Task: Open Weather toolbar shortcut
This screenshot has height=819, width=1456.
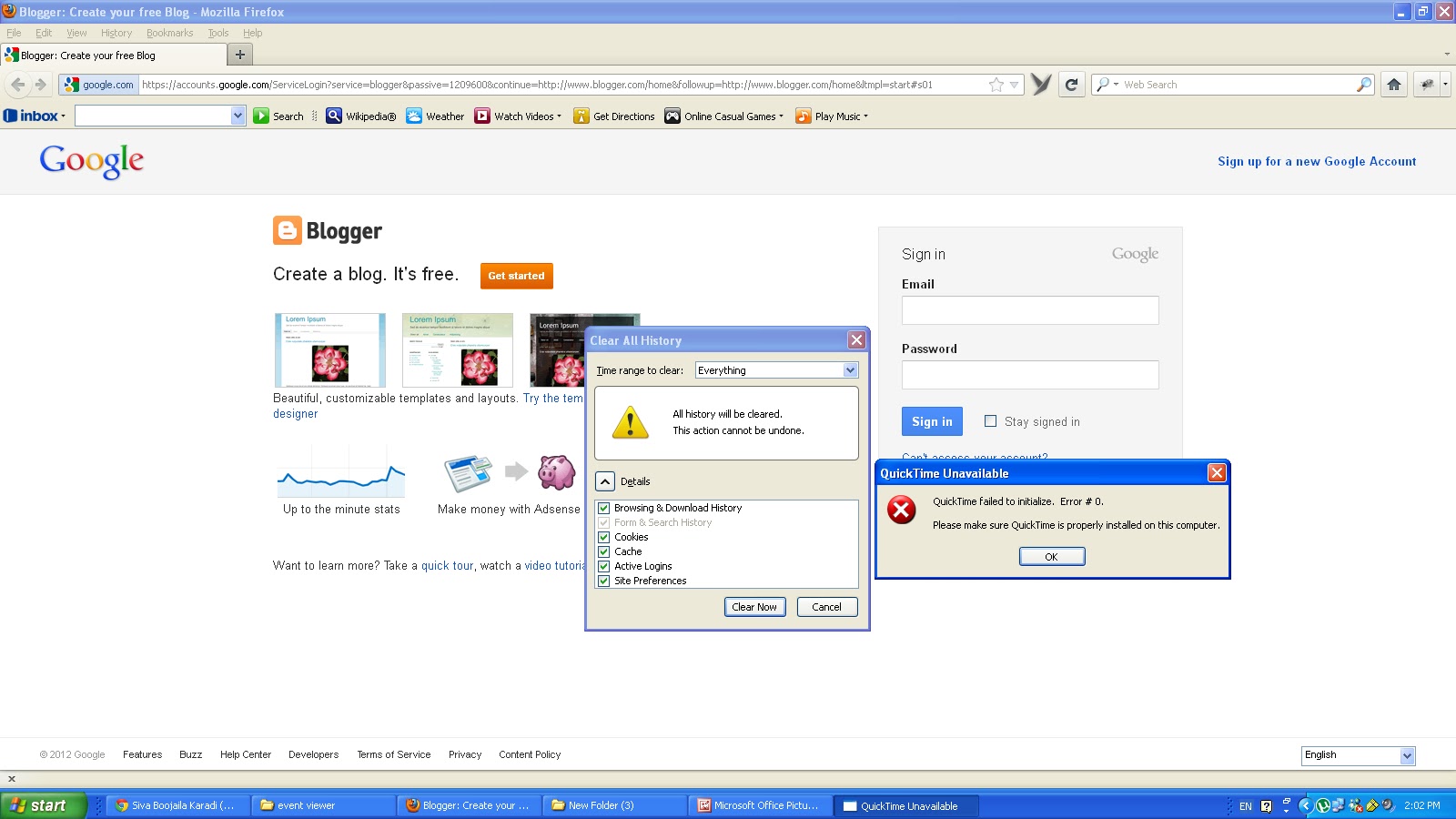Action: [x=436, y=116]
